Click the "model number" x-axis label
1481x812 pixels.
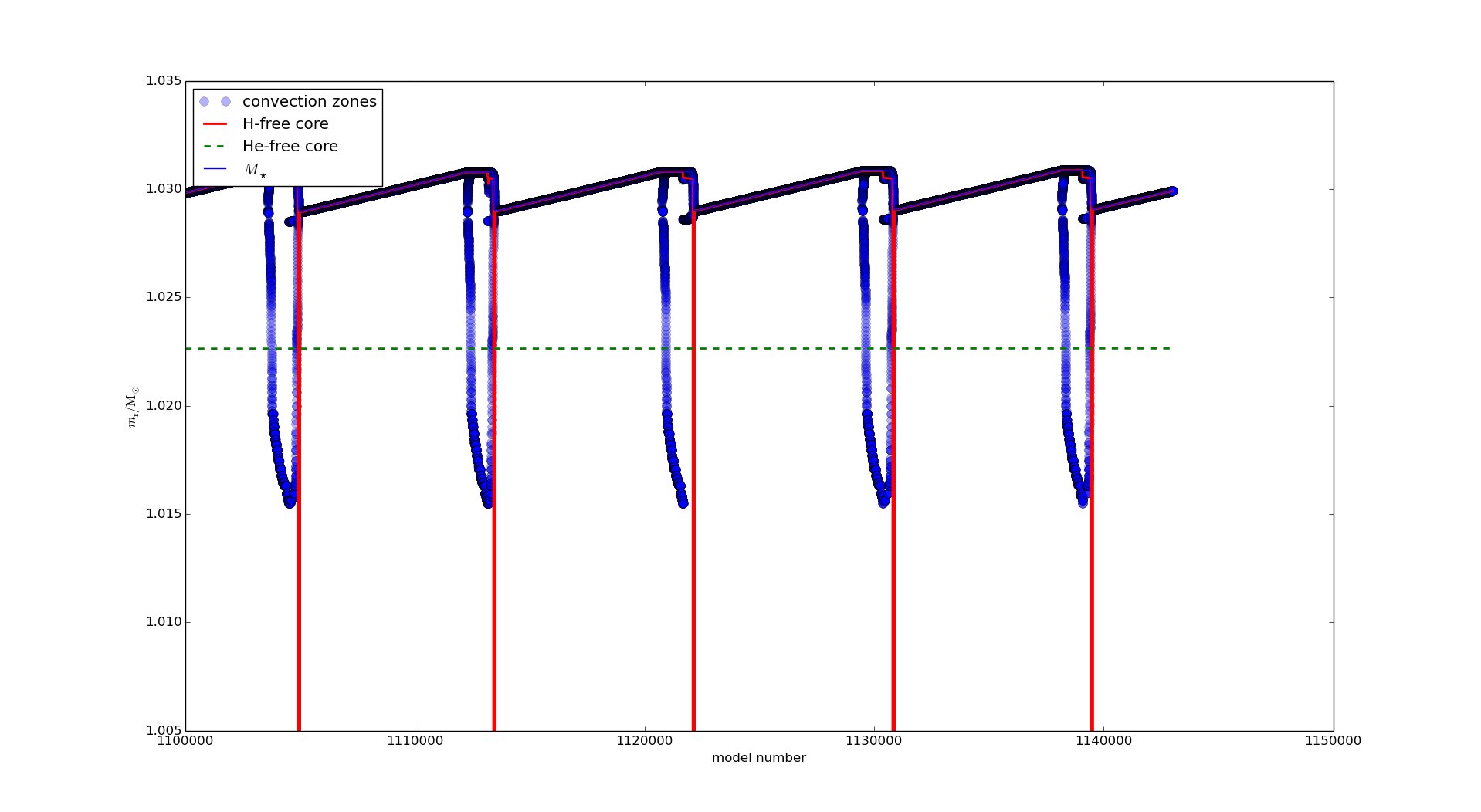point(758,758)
